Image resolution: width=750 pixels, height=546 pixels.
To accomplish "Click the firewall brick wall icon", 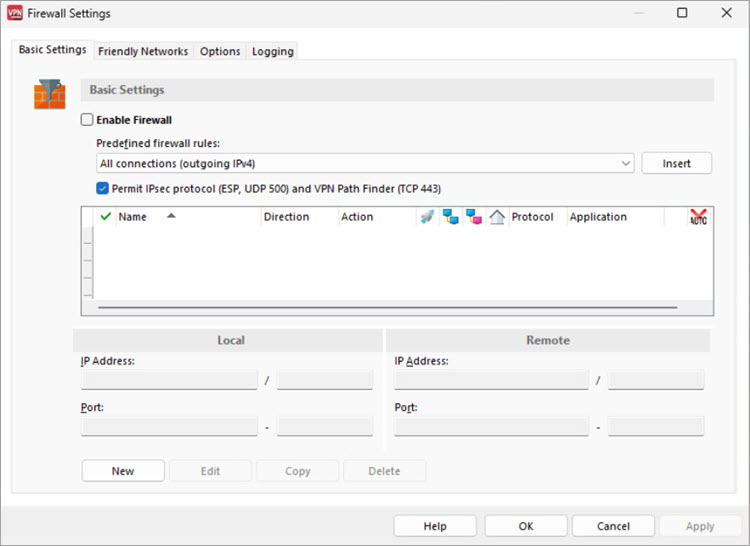I will 49,94.
